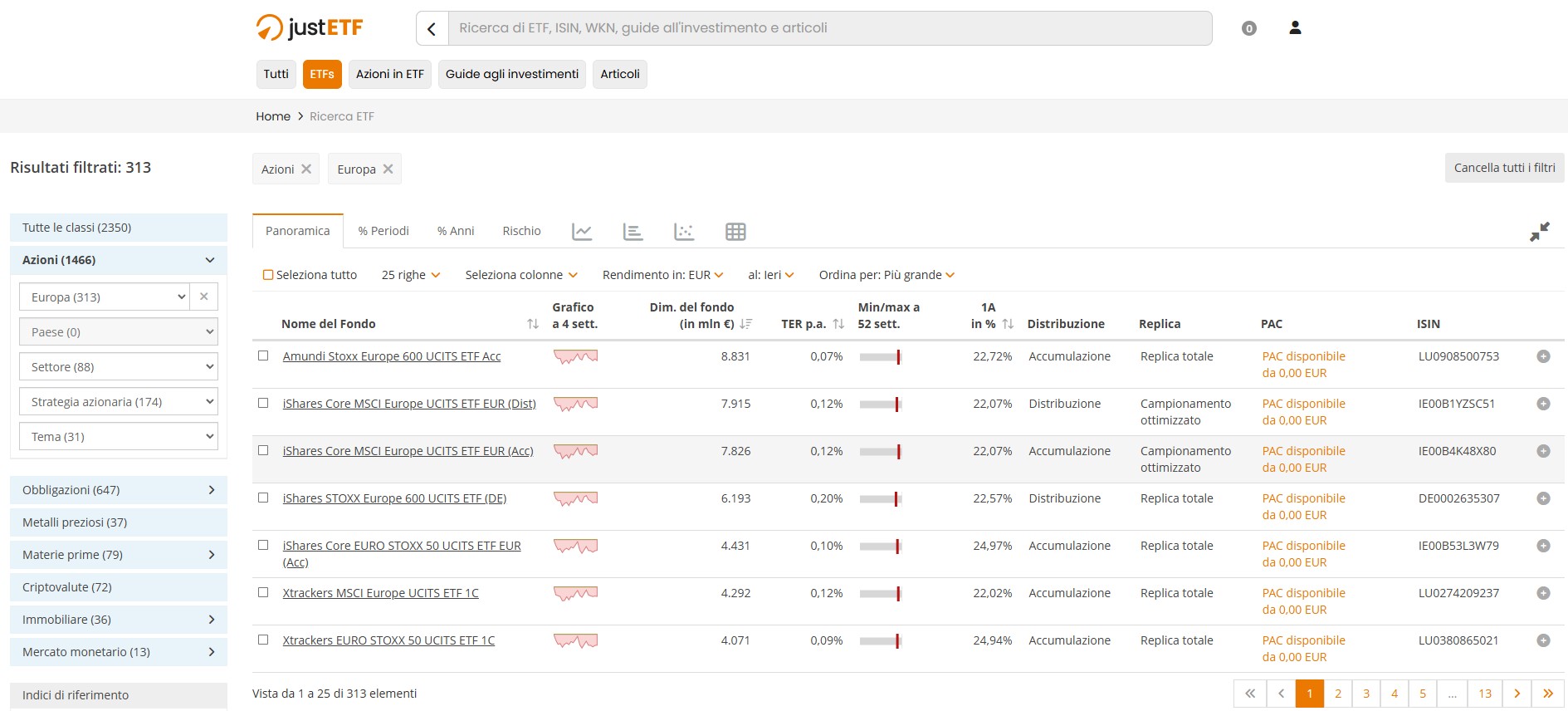
Task: Check Xtrackers MSCI Europe 1C checkbox
Action: pyautogui.click(x=263, y=592)
